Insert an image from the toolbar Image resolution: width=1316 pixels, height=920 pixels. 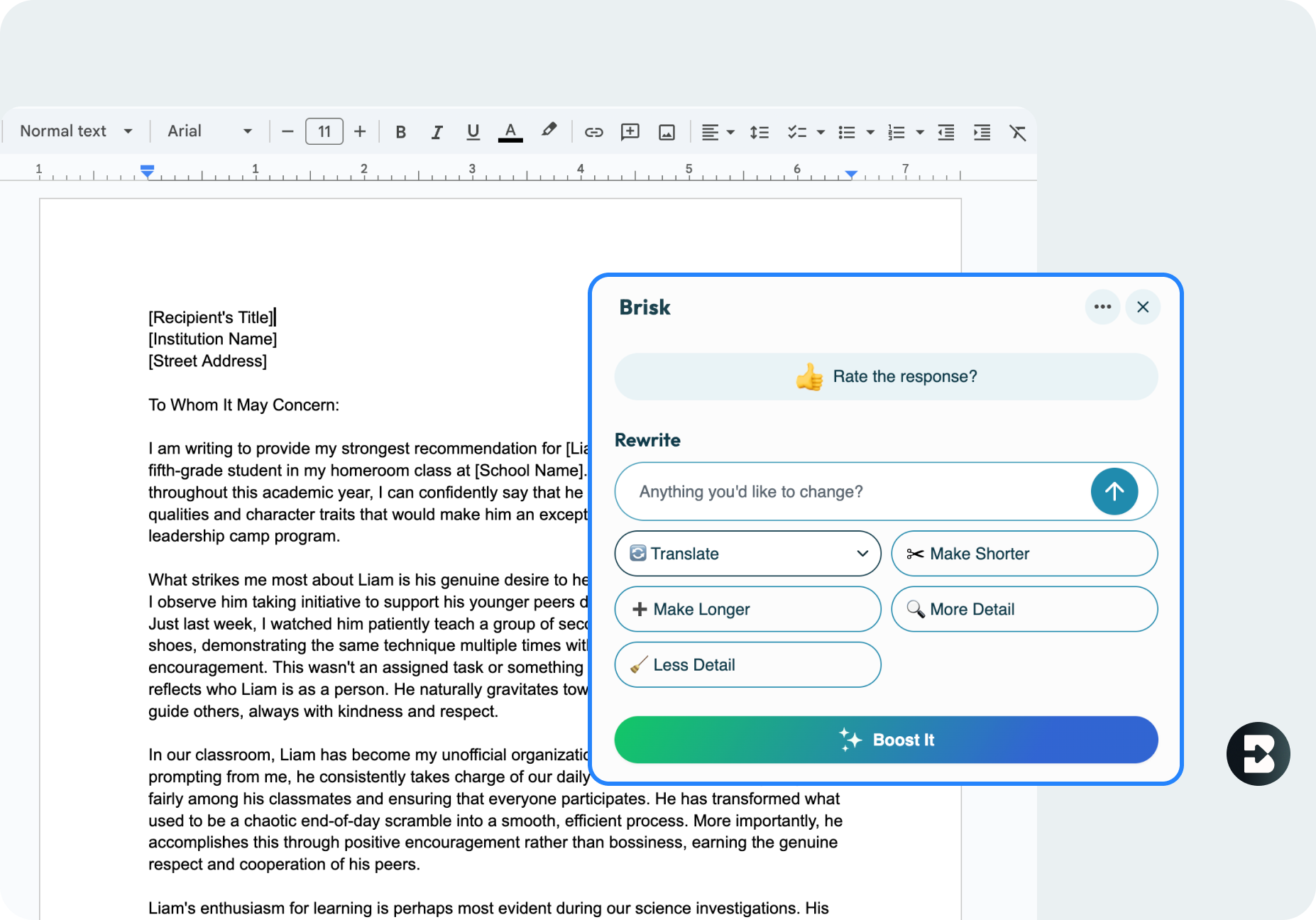(667, 132)
